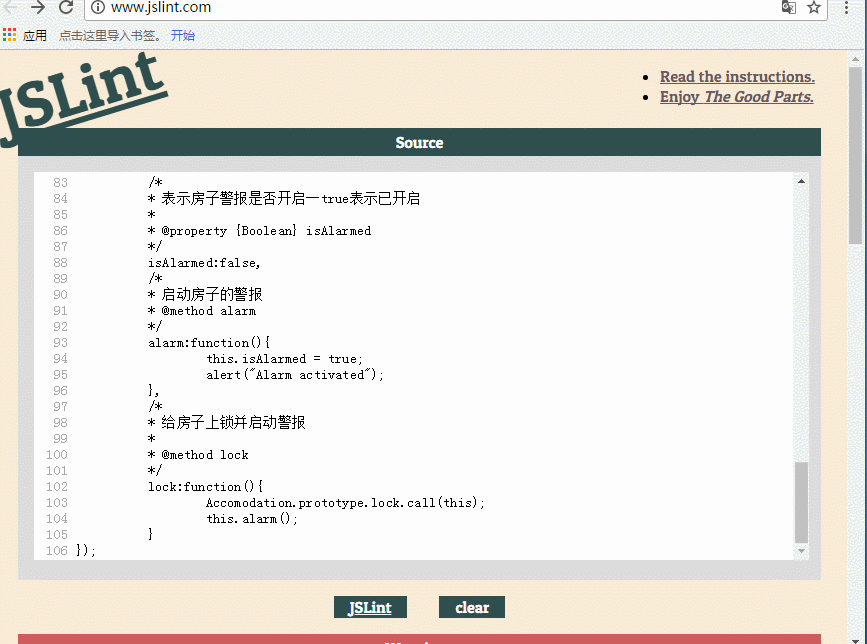The image size is (867, 644).
Task: Open the translate page icon
Action: tap(788, 7)
